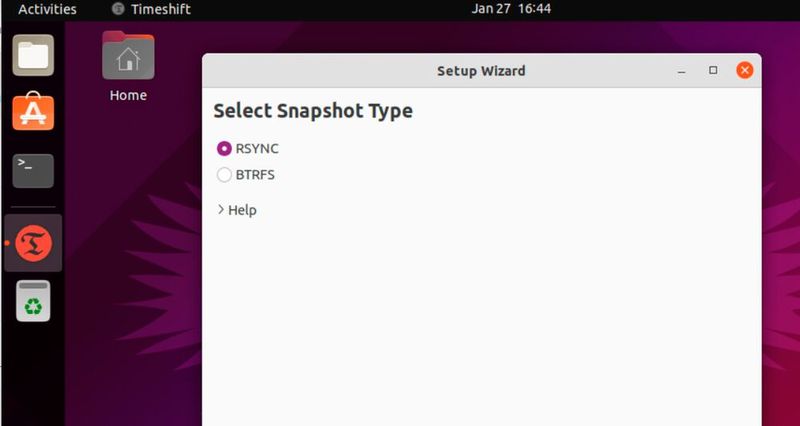Click the date and time clock

(x=511, y=9)
